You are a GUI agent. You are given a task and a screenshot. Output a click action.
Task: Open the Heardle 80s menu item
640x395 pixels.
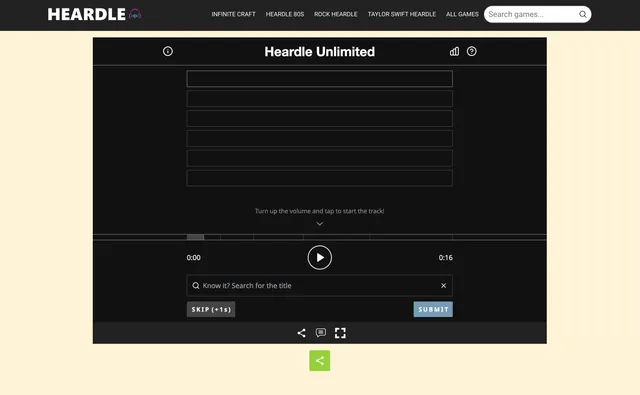click(x=285, y=14)
